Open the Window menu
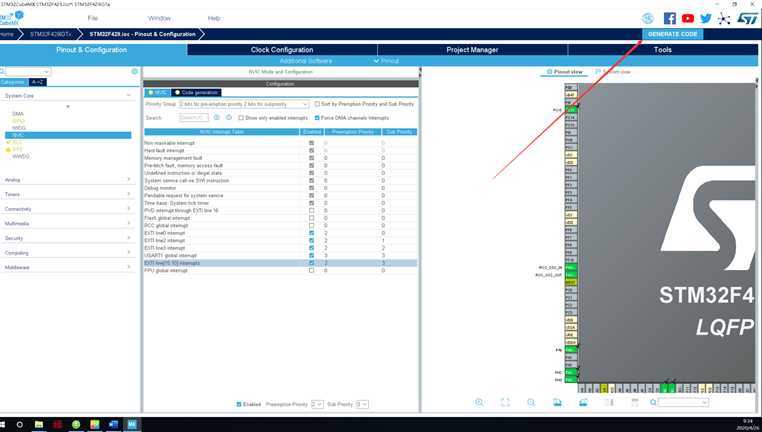The image size is (762, 432). click(159, 18)
